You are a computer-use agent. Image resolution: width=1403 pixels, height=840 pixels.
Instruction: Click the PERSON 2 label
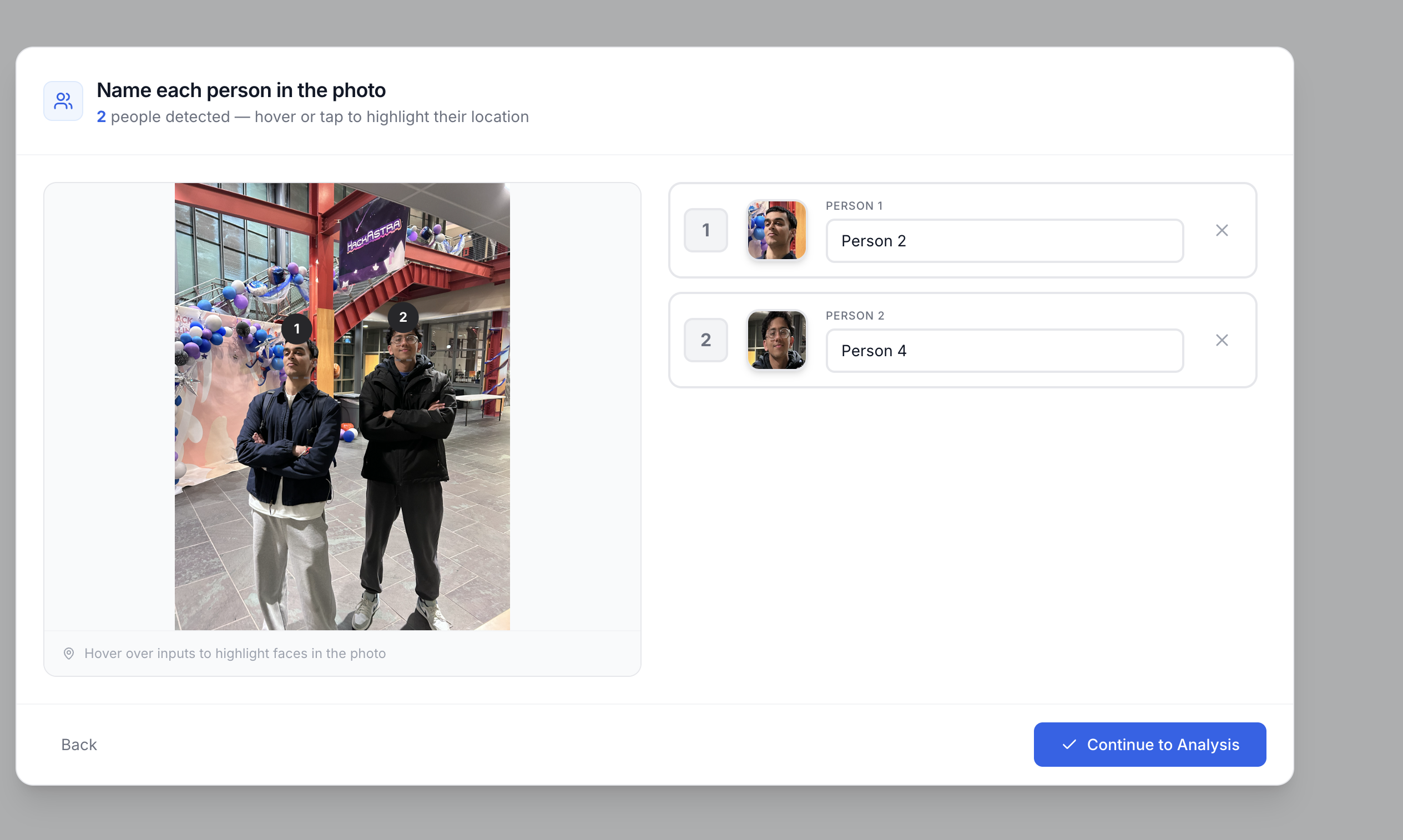[854, 316]
